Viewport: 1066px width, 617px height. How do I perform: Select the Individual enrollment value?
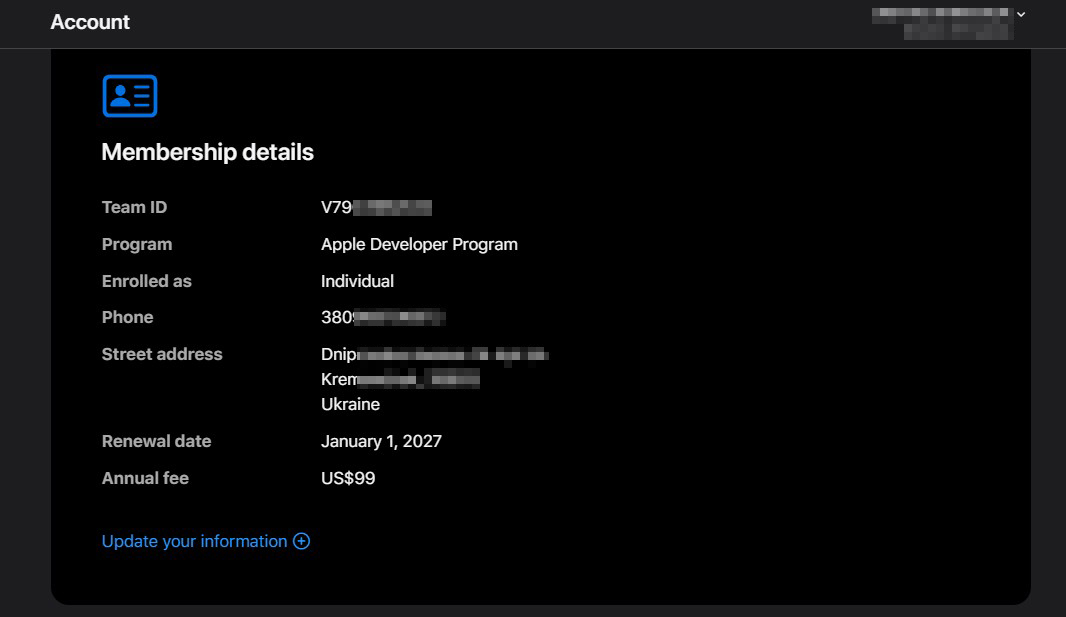(357, 281)
